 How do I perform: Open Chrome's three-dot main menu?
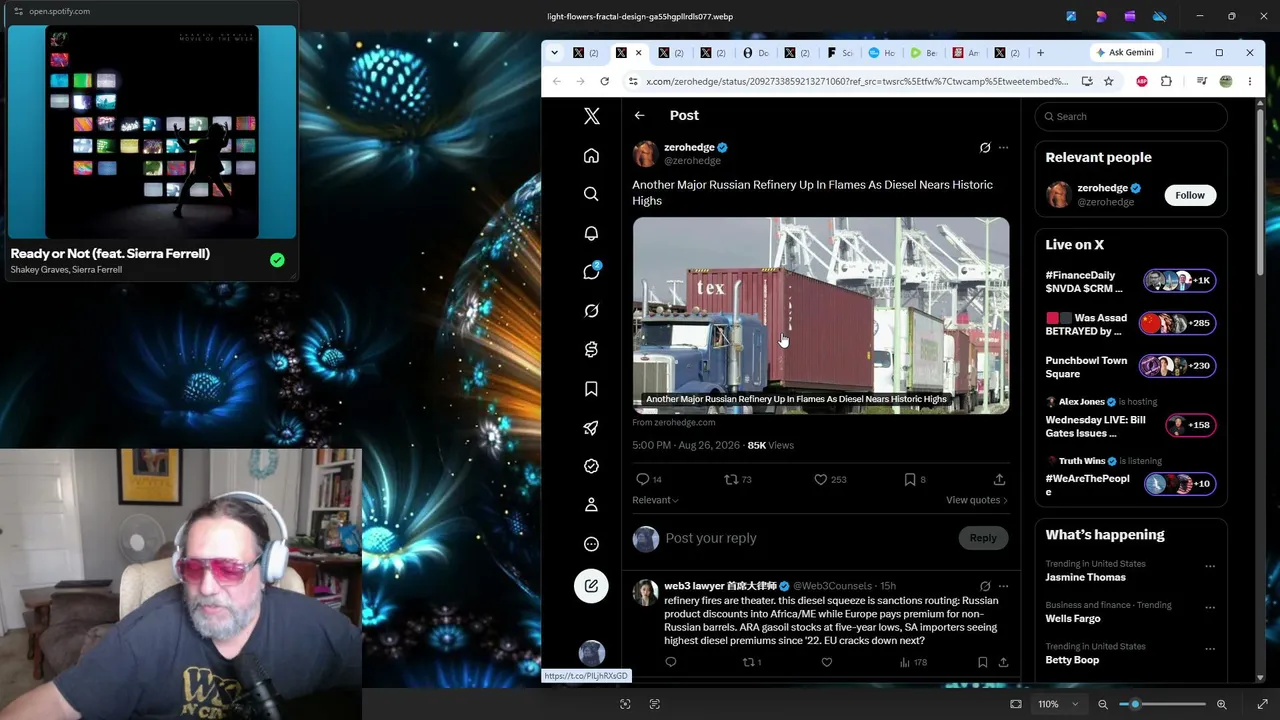(x=1249, y=81)
